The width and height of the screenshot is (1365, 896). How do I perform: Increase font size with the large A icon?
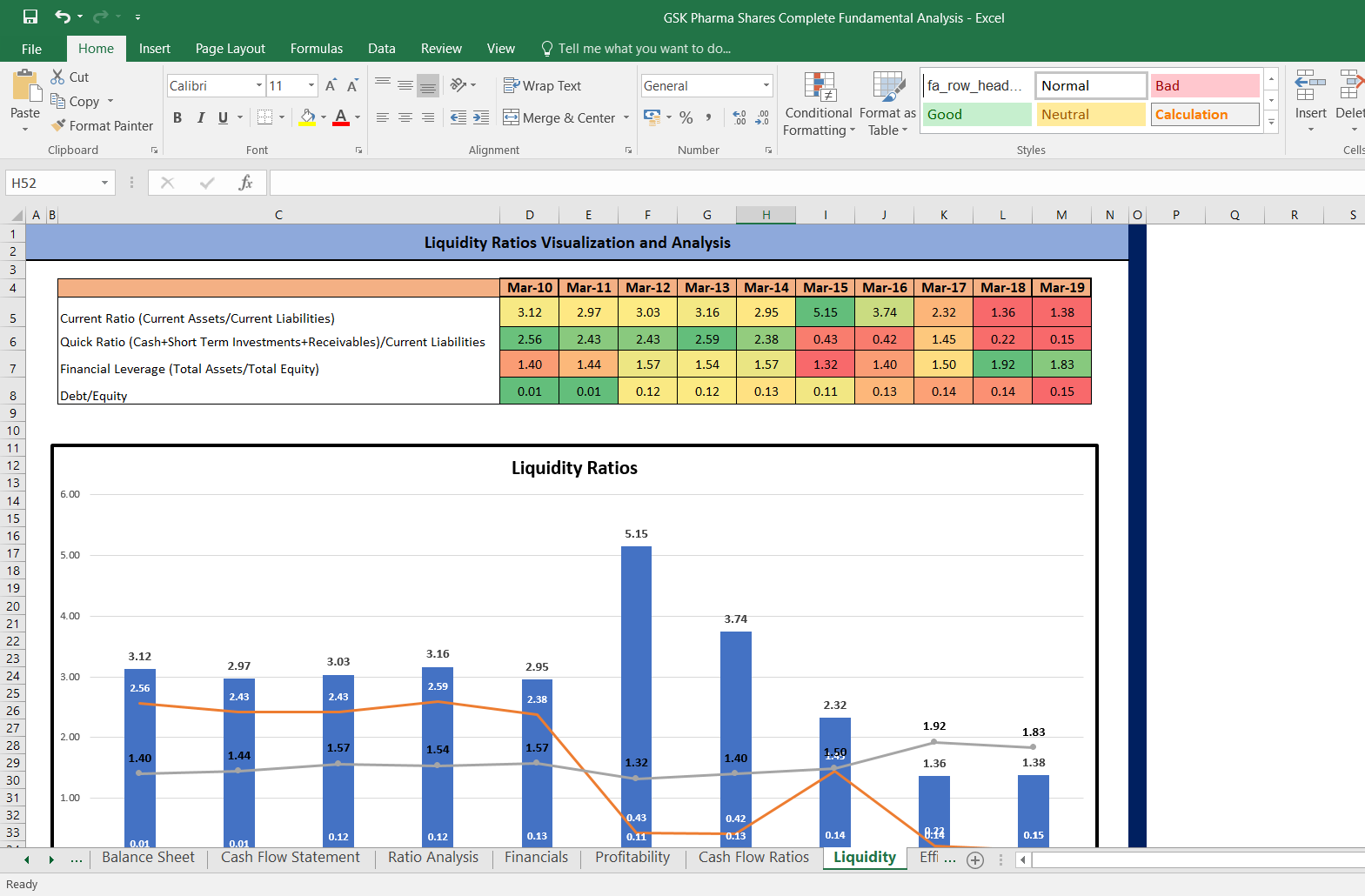point(331,85)
